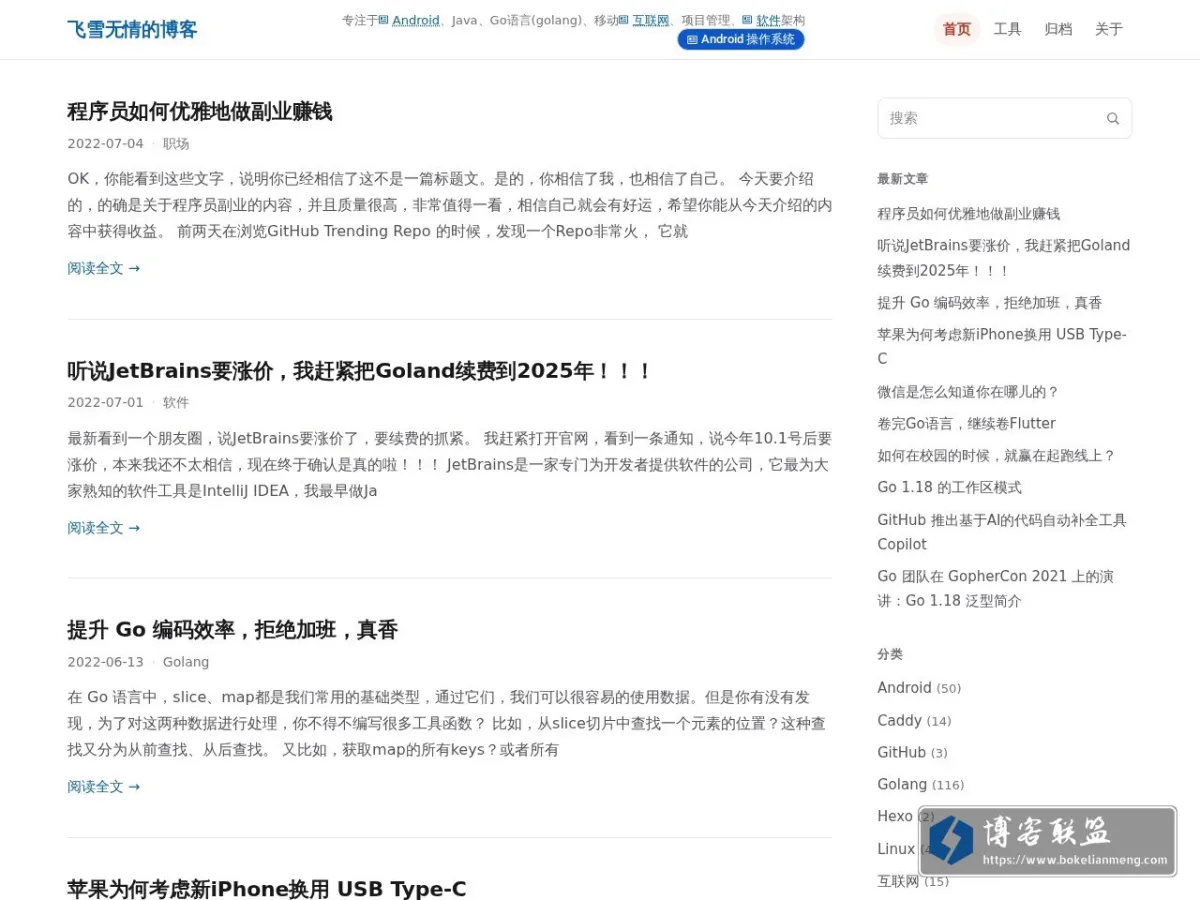Click 阅读全文 under the JetBrains post
The image size is (1200, 900).
coord(104,528)
